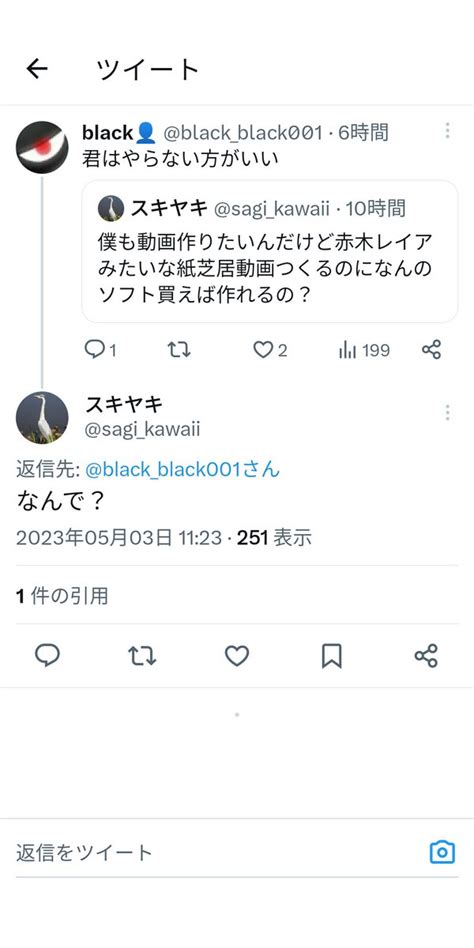Open three-dot menu on black's tweet
This screenshot has height=948, width=474.
pyautogui.click(x=447, y=131)
